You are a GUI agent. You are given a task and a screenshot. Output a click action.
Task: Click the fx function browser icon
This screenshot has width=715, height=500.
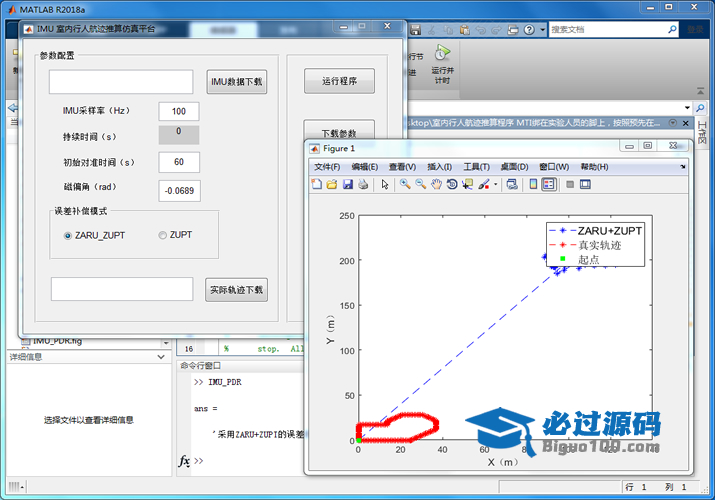tap(184, 461)
